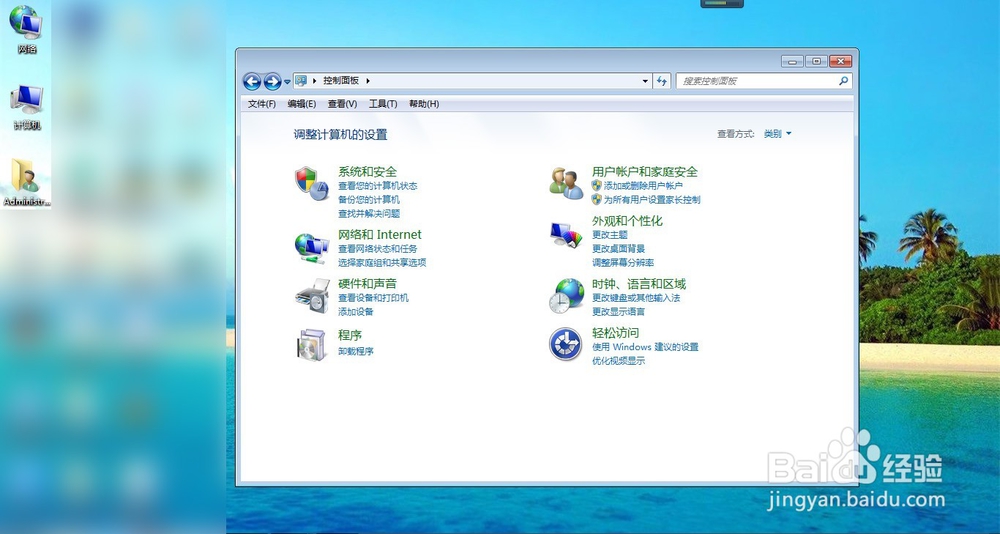Image resolution: width=1000 pixels, height=534 pixels.
Task: Click 备份您的计算机 link
Action: coord(369,200)
